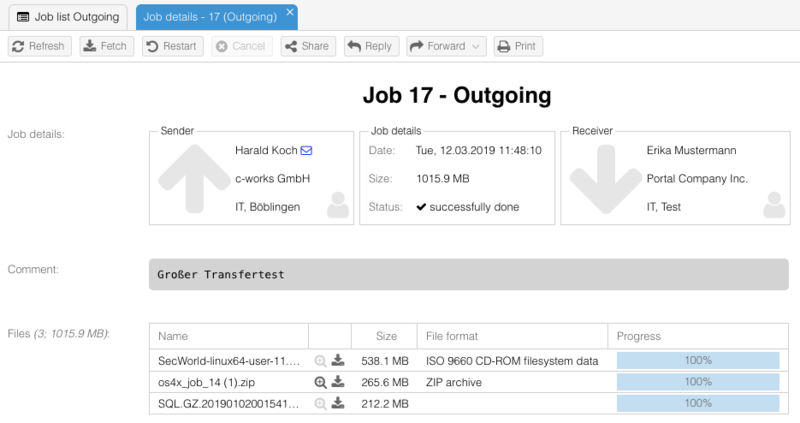Click the Share toolbar button
Image resolution: width=800 pixels, height=423 pixels.
[x=306, y=46]
